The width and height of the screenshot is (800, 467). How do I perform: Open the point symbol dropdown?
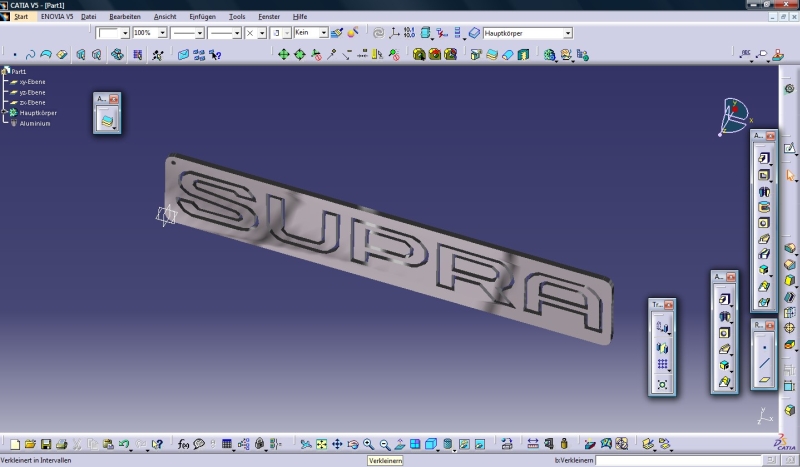(x=262, y=33)
